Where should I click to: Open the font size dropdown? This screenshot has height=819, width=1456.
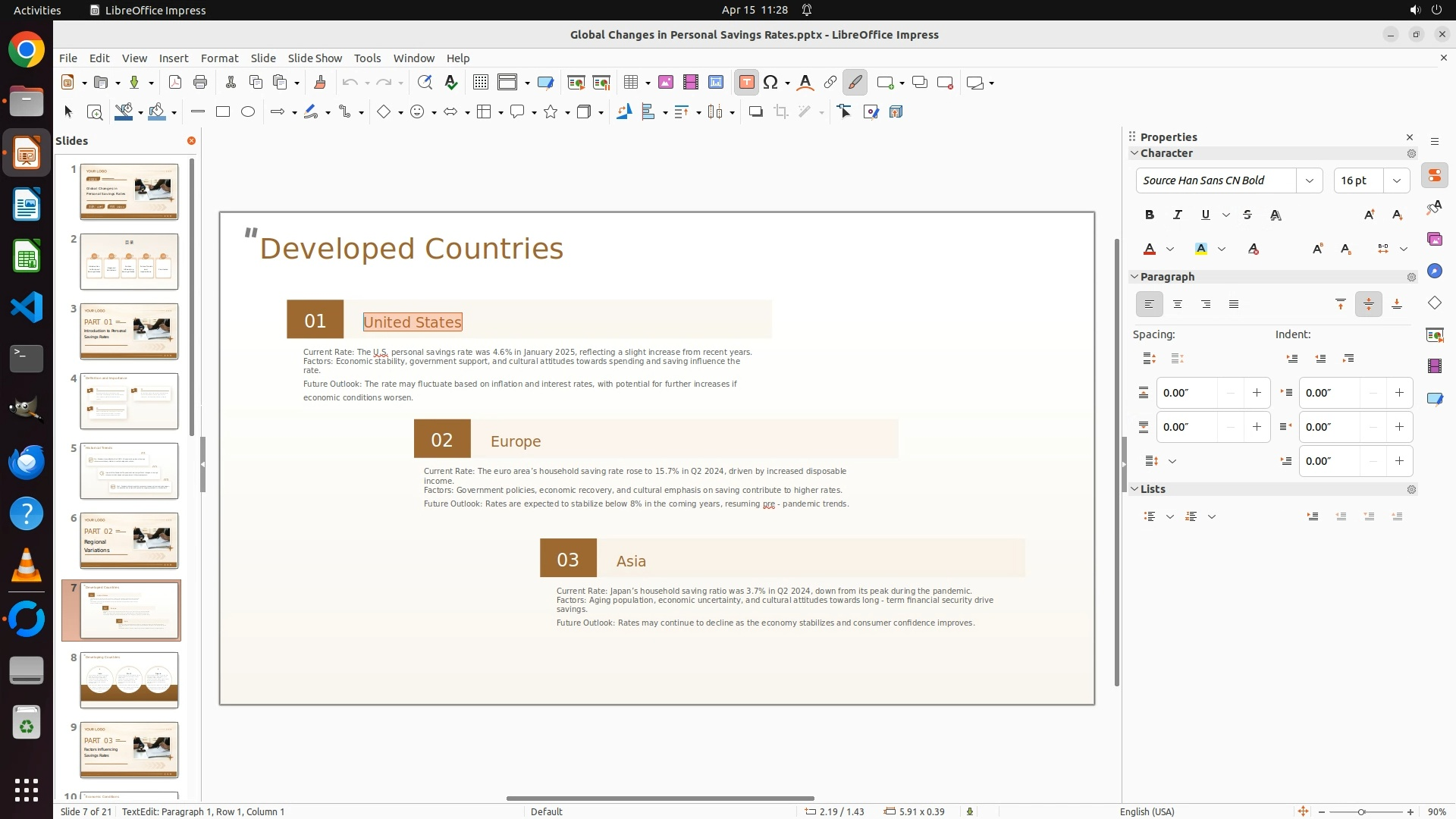tap(1397, 180)
